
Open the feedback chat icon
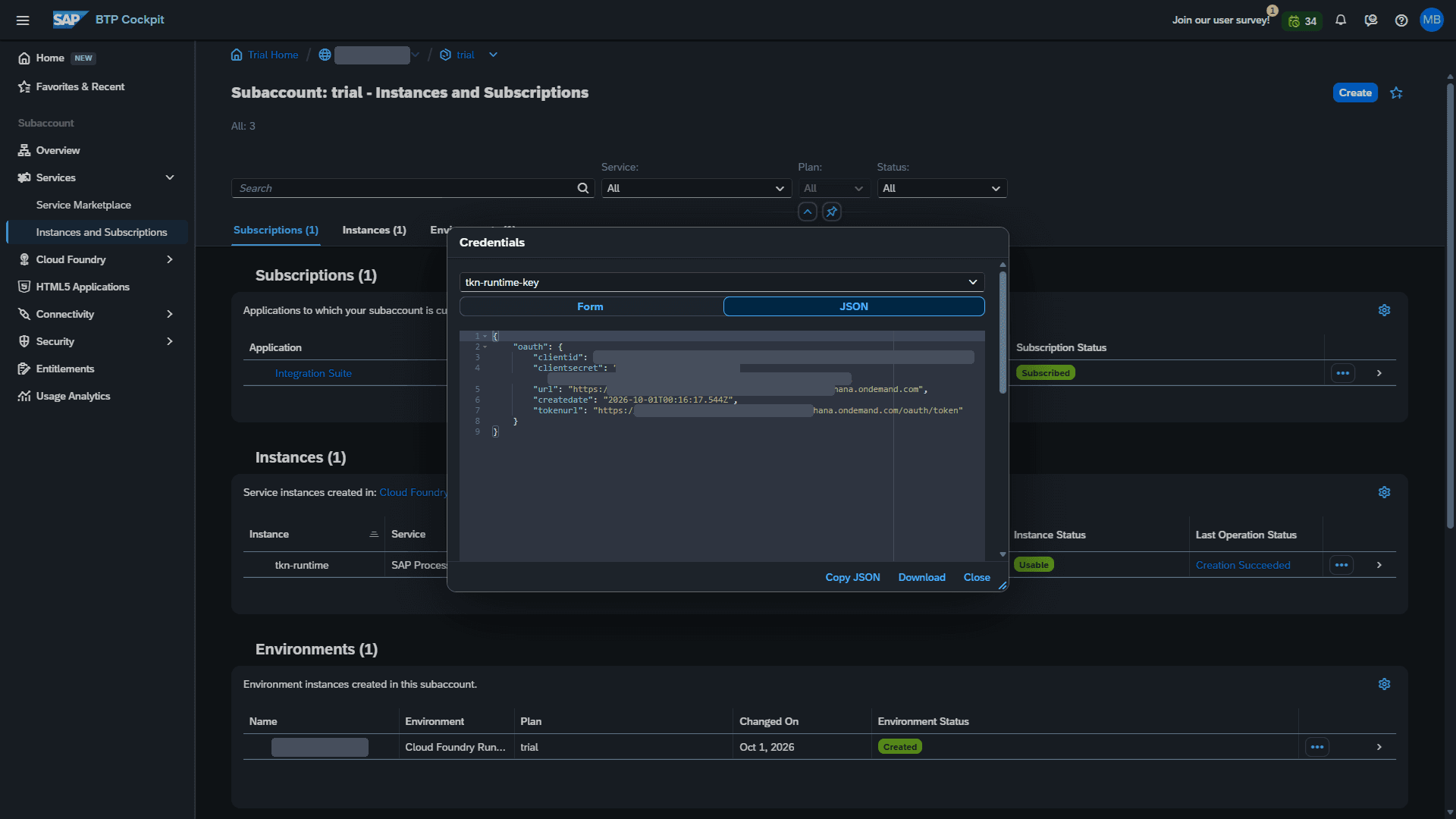pos(1371,20)
